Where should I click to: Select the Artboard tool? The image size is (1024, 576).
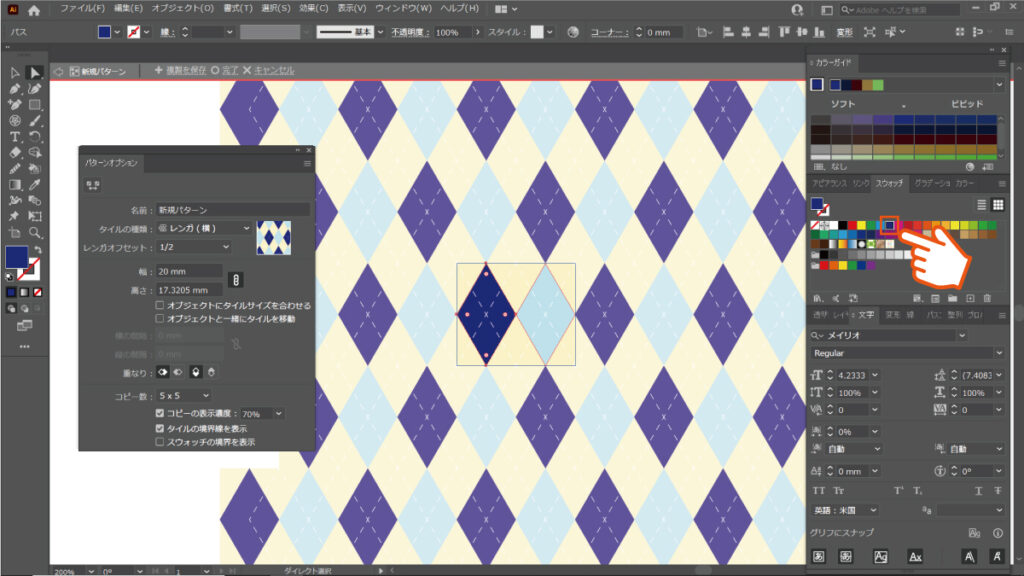tap(14, 232)
